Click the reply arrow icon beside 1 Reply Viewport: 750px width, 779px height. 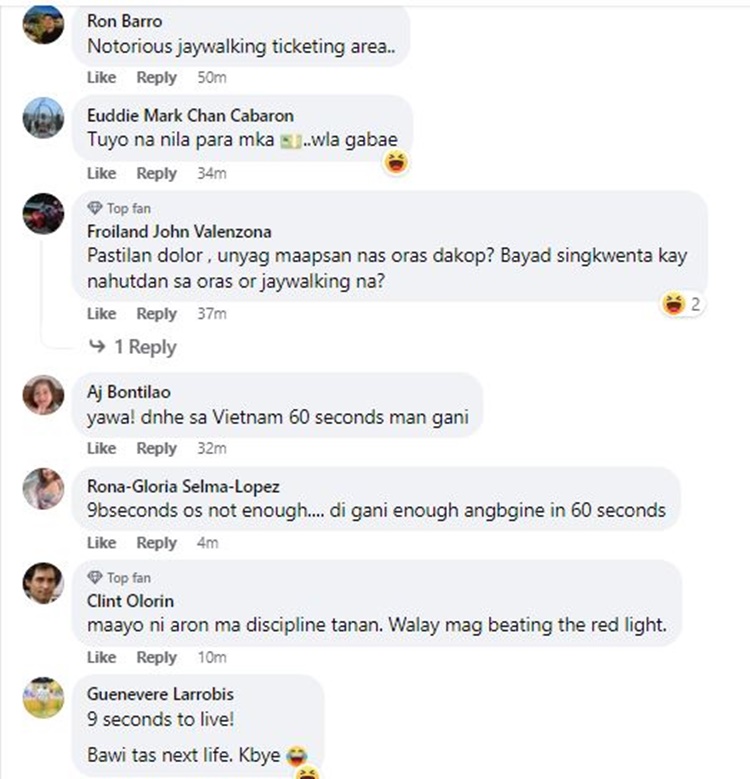pos(97,346)
